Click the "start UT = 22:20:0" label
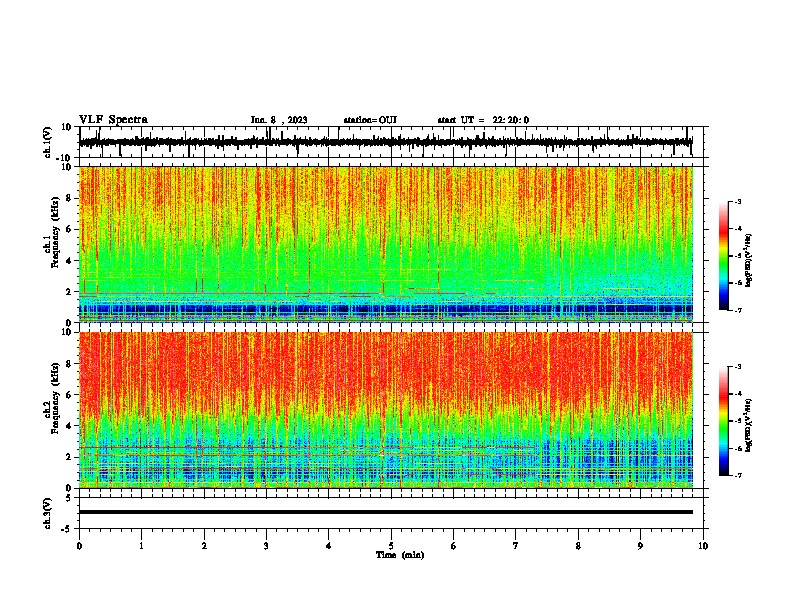The width and height of the screenshot is (792, 612). pos(483,120)
